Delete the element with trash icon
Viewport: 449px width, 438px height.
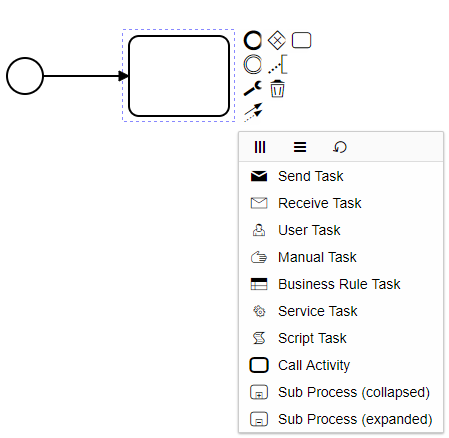click(x=277, y=89)
